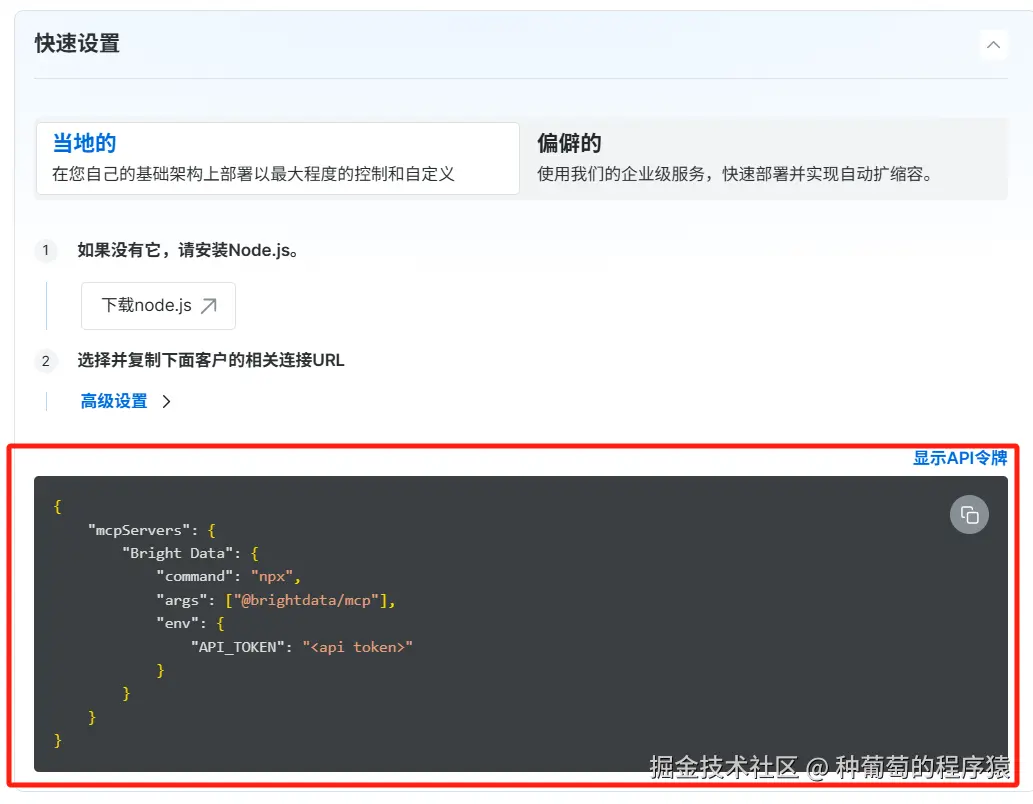Screen dimensions: 1033x804
Task: Click the "env" key in code
Action: pos(178,623)
